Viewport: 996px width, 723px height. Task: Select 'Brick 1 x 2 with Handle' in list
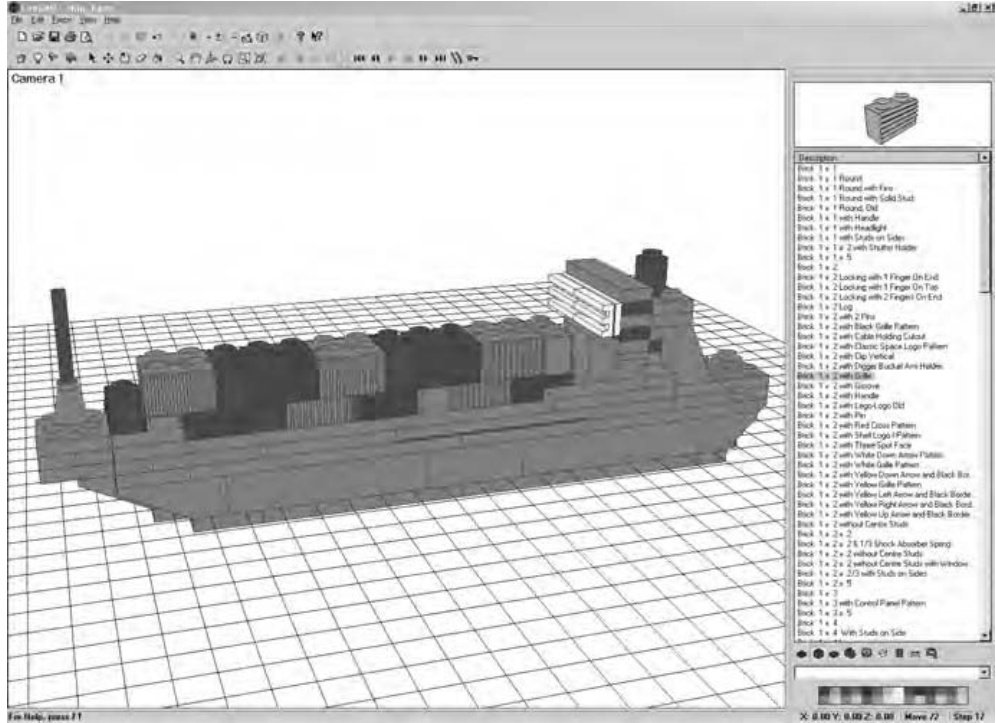tap(833, 396)
